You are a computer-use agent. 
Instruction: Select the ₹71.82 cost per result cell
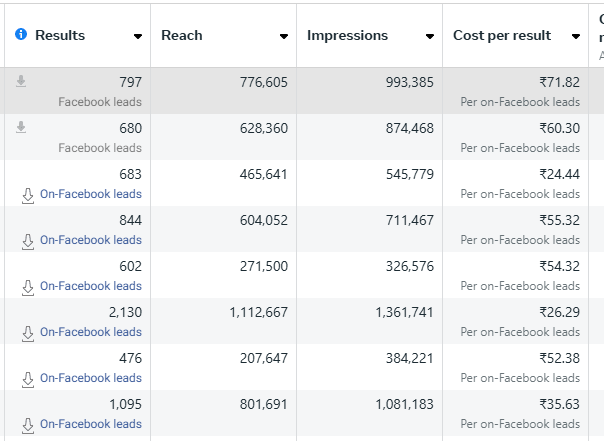[x=559, y=82]
